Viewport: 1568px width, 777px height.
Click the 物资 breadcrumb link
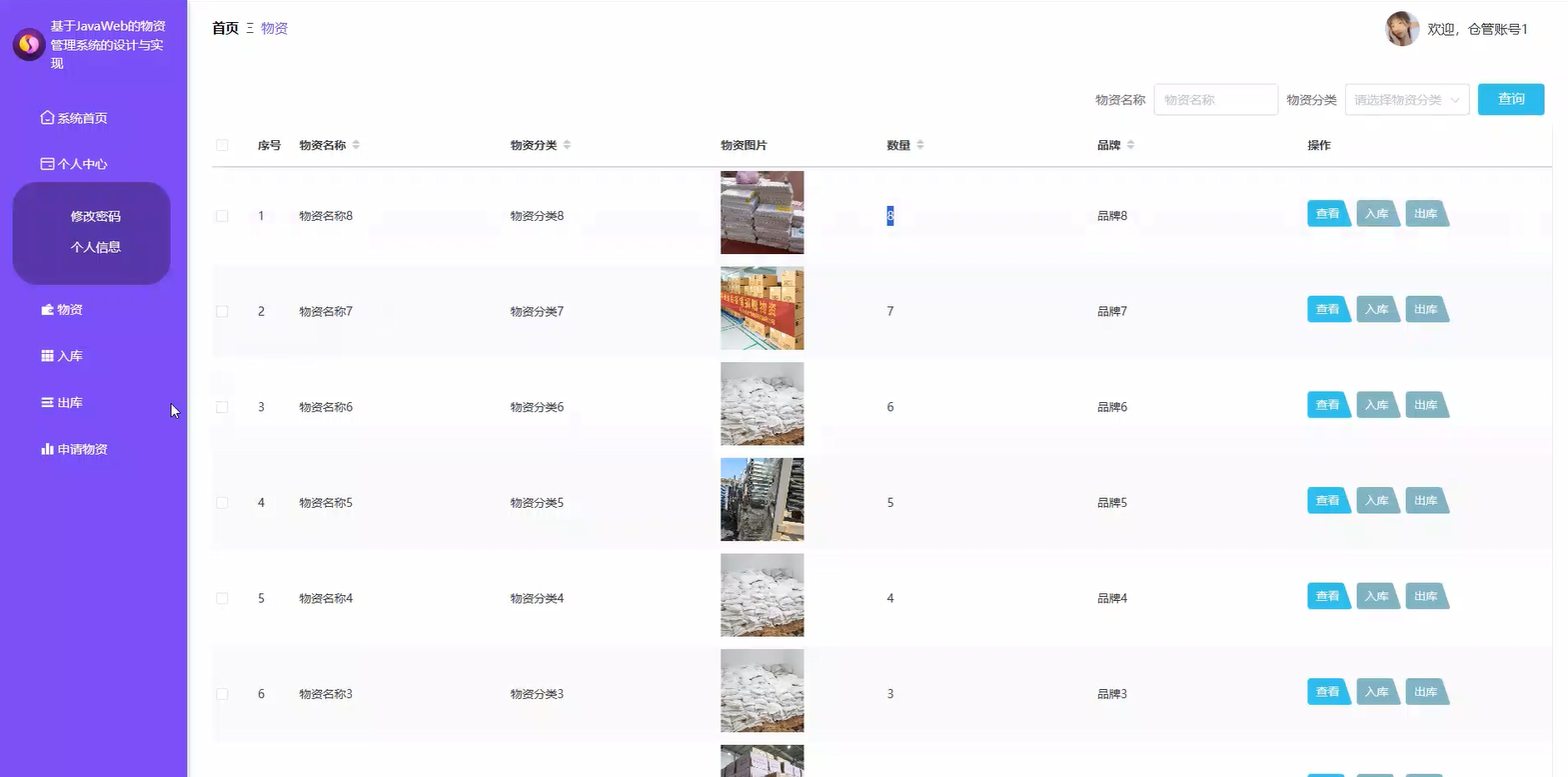pyautogui.click(x=274, y=28)
